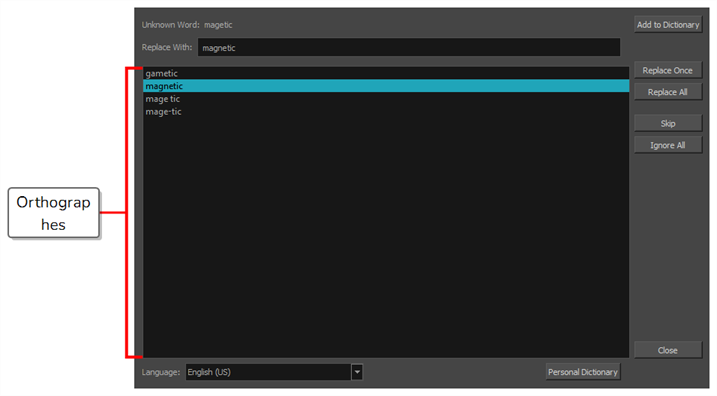
Task: Click the Replace Once button
Action: tap(668, 70)
